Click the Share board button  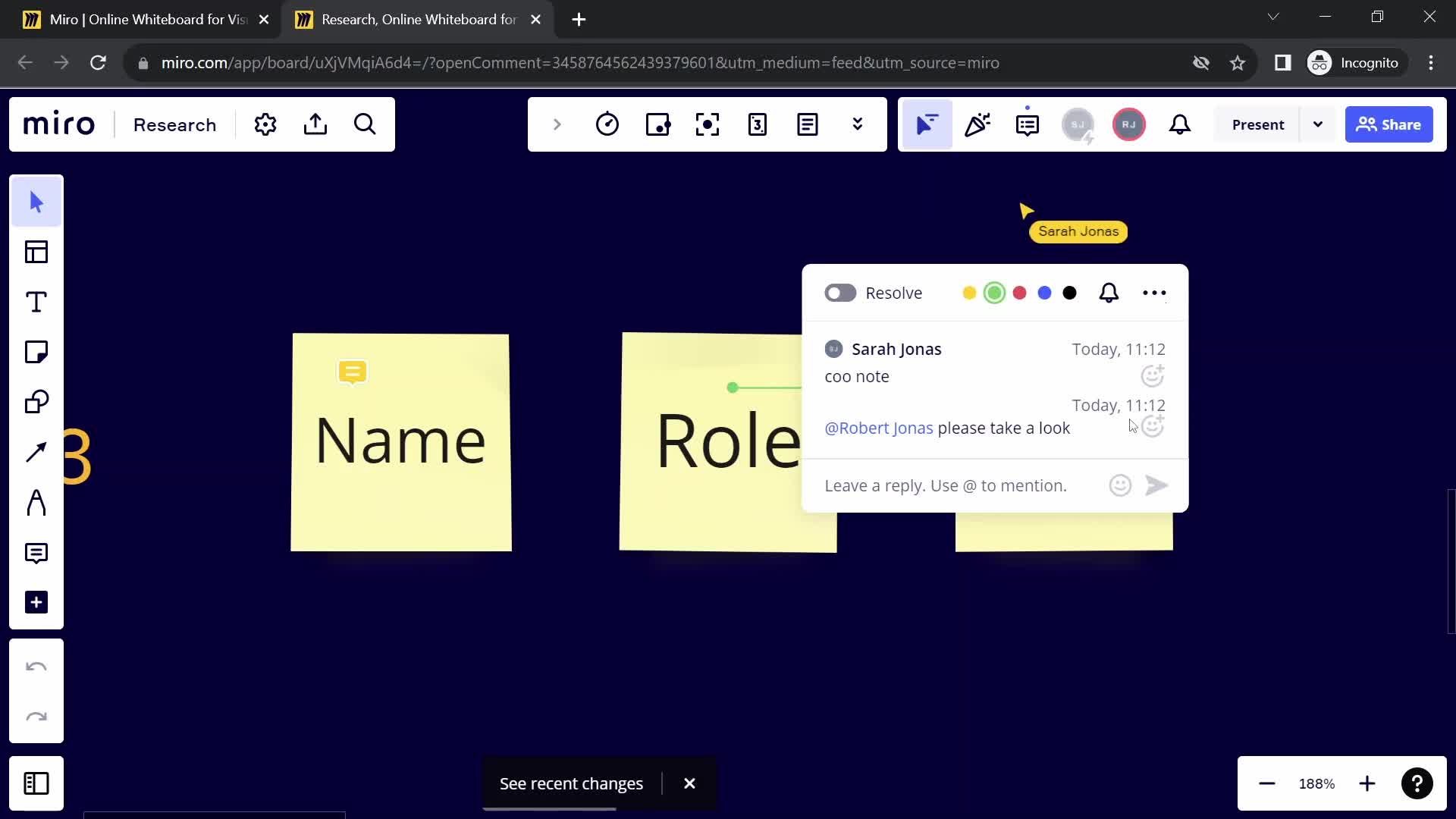(x=1391, y=124)
